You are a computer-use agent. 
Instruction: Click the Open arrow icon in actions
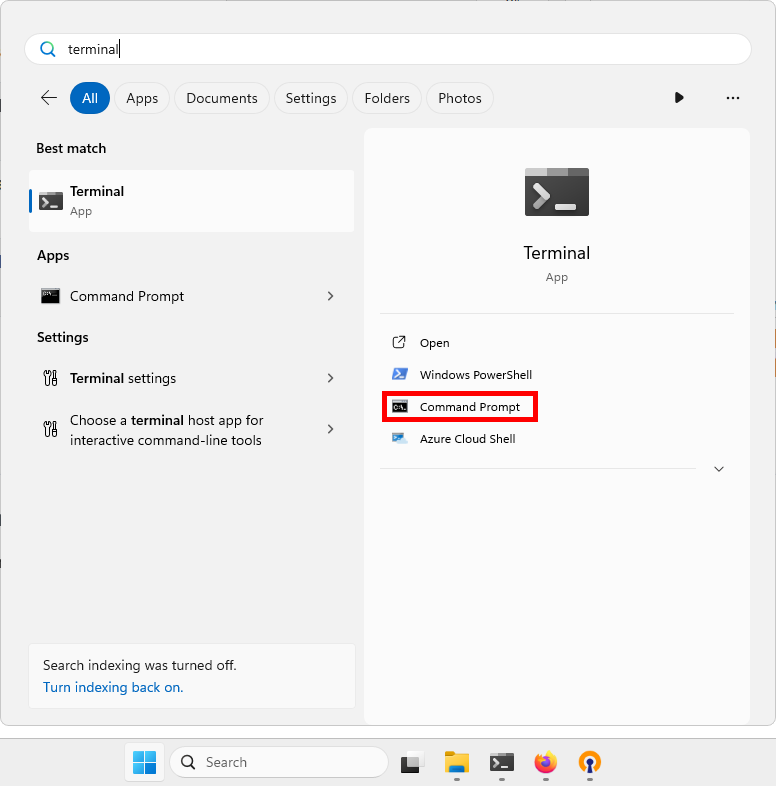point(399,342)
